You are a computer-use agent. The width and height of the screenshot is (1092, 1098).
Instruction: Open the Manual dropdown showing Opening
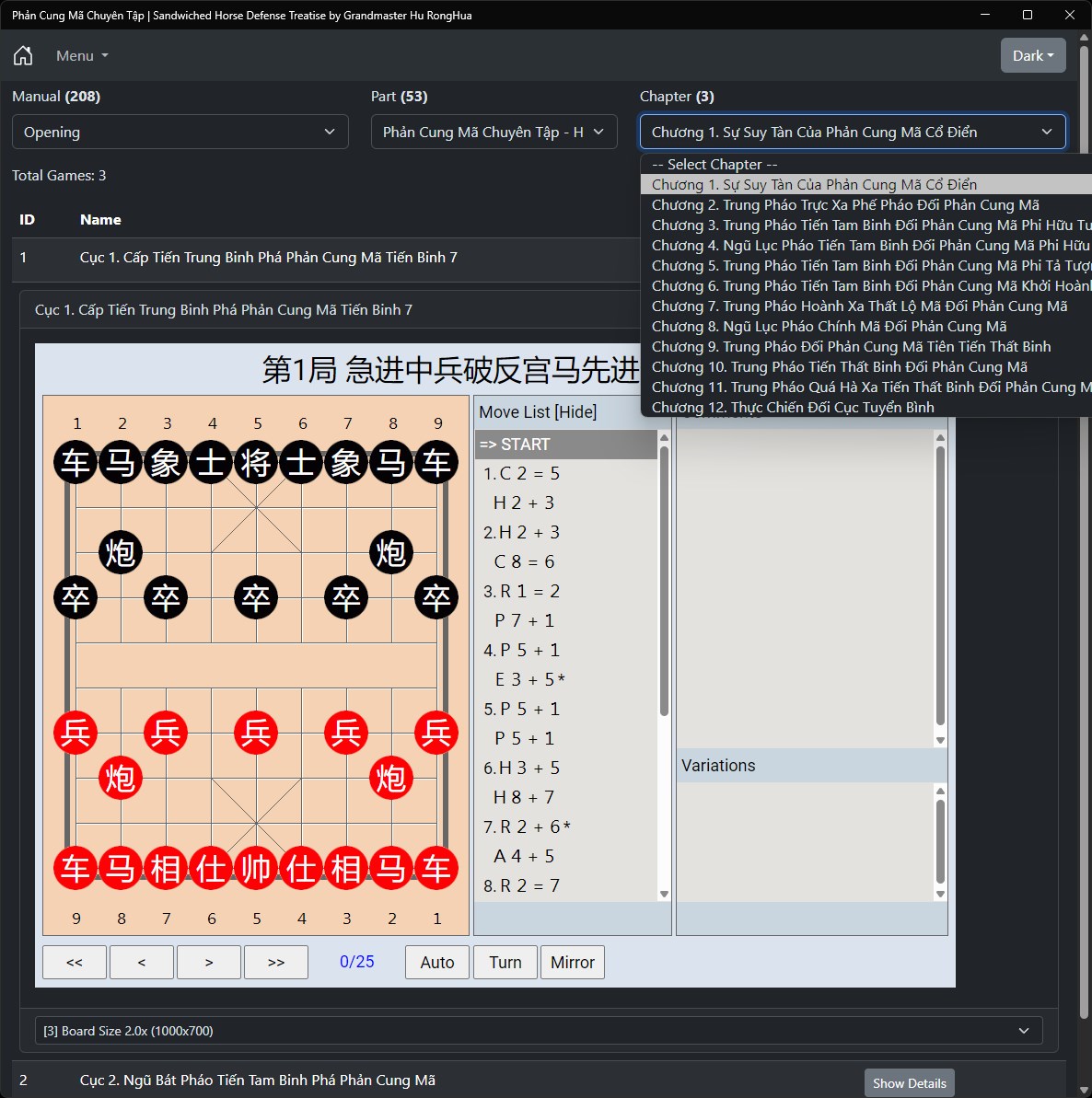180,132
